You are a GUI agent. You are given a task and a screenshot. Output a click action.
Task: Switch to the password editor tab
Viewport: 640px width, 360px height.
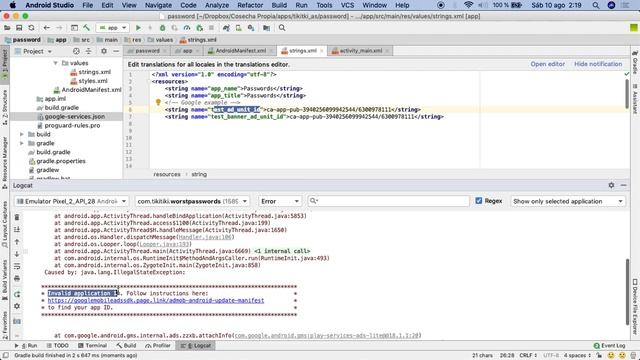pos(147,51)
